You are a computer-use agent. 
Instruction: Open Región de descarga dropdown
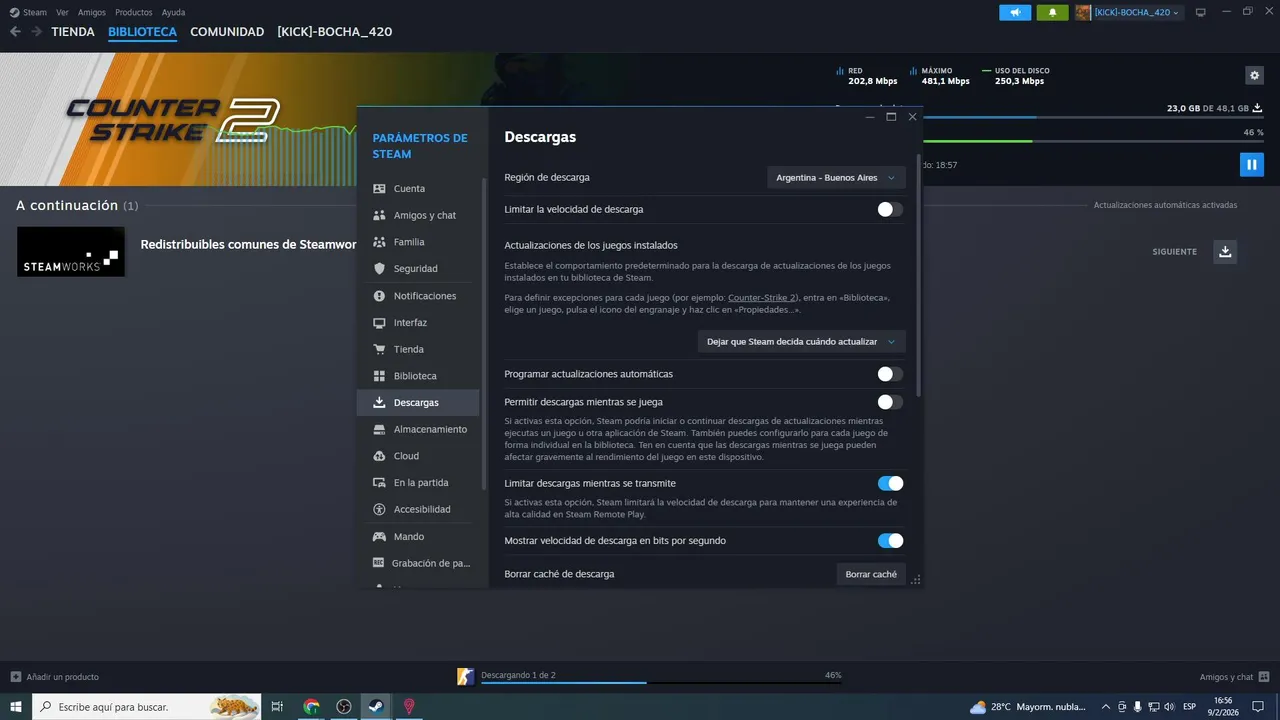tap(836, 177)
